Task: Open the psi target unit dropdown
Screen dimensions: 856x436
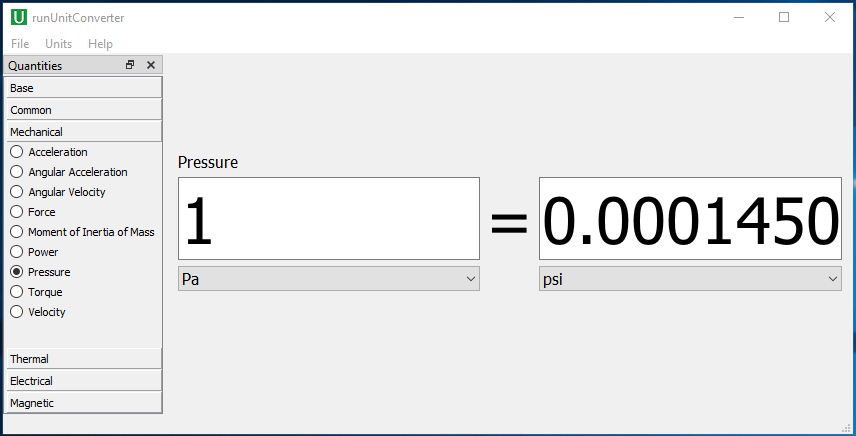Action: 690,279
